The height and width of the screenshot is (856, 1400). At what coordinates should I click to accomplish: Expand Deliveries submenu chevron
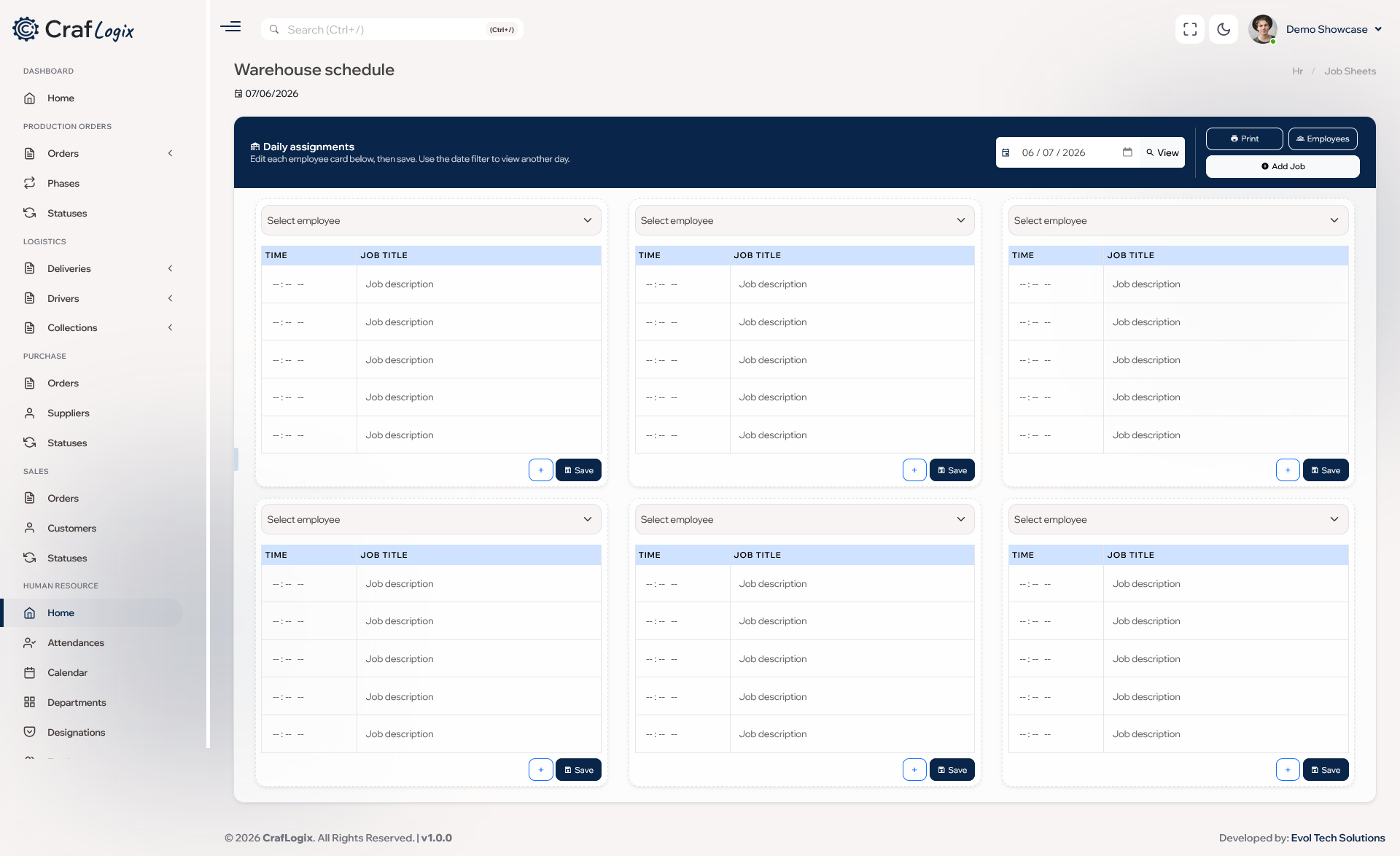coord(171,268)
